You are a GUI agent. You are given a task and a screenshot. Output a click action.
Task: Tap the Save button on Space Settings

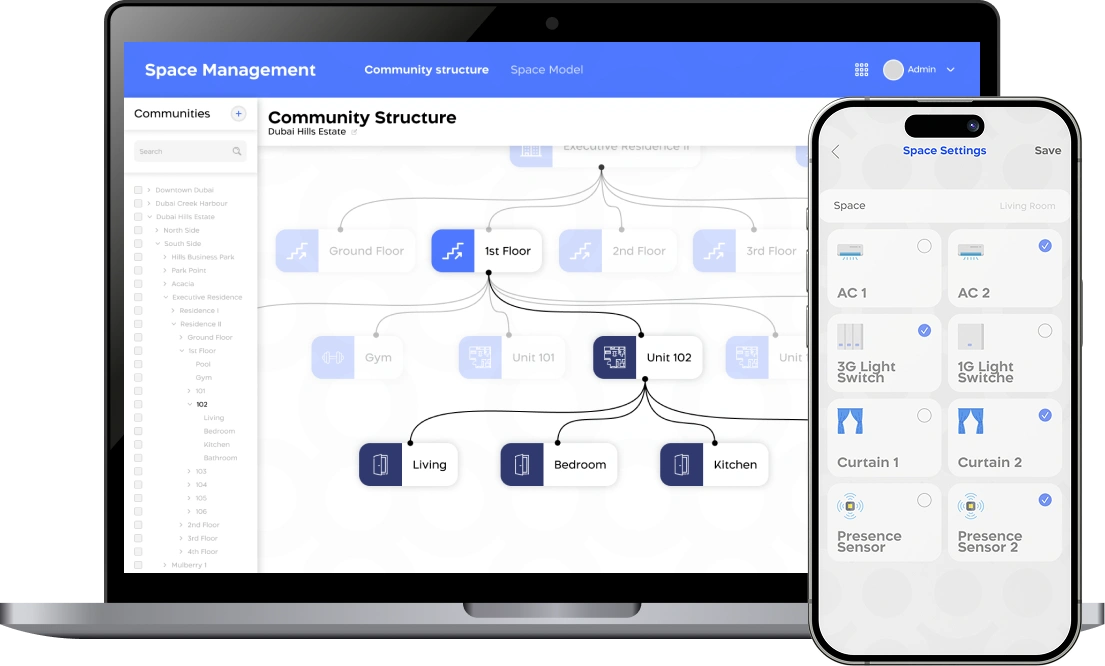(x=1047, y=150)
